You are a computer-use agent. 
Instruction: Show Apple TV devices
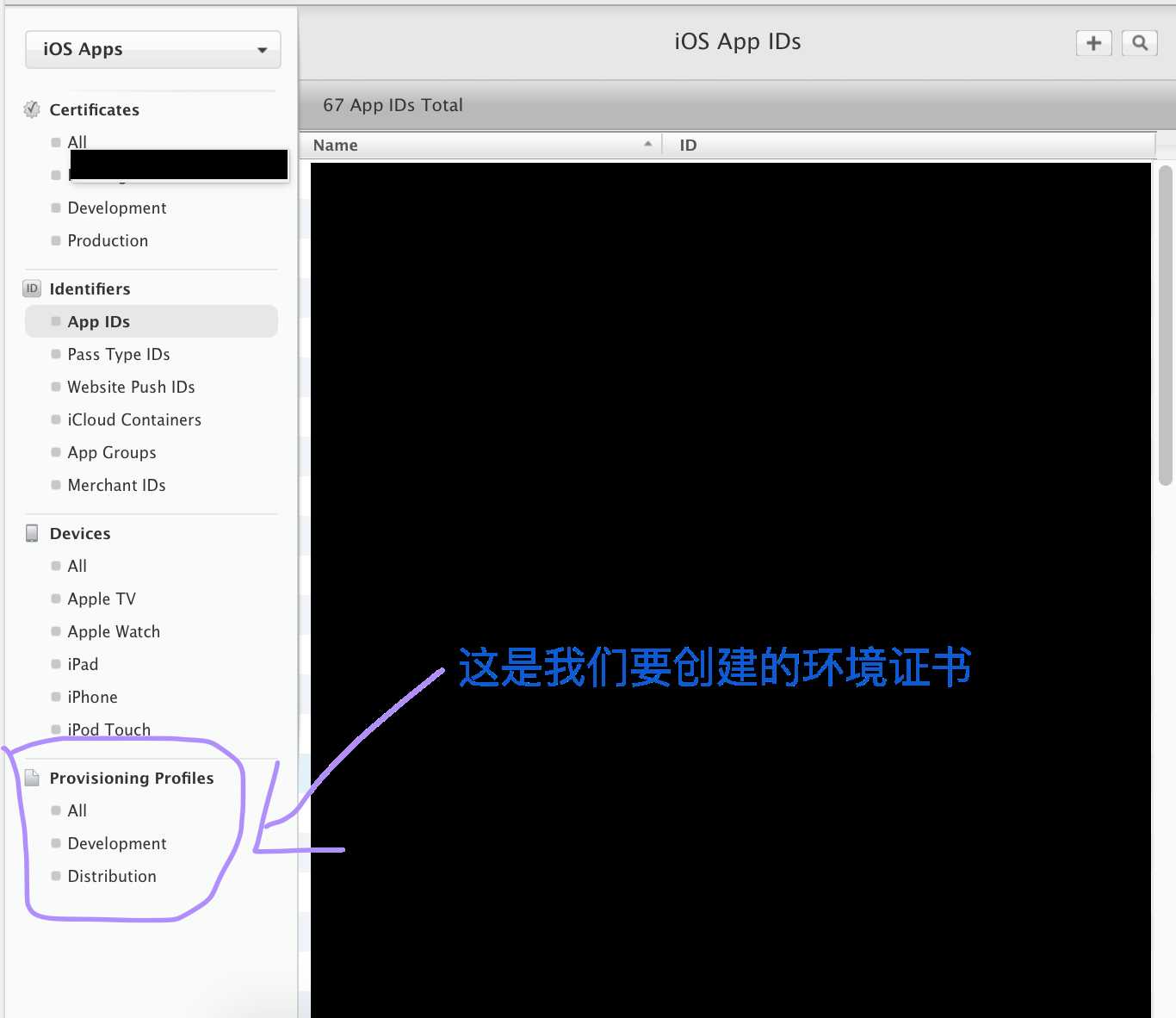(102, 599)
